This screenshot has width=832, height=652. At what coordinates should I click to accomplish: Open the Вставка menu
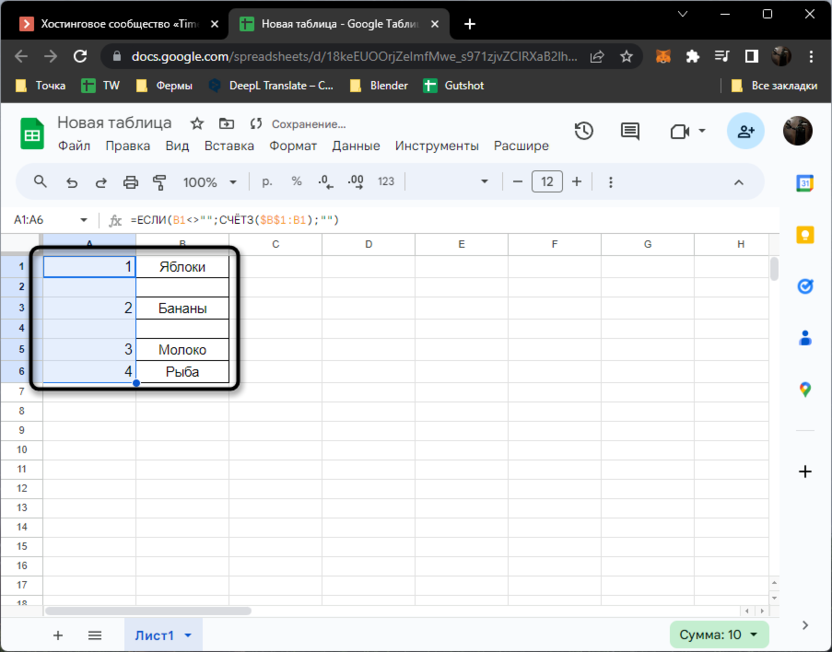tap(229, 146)
